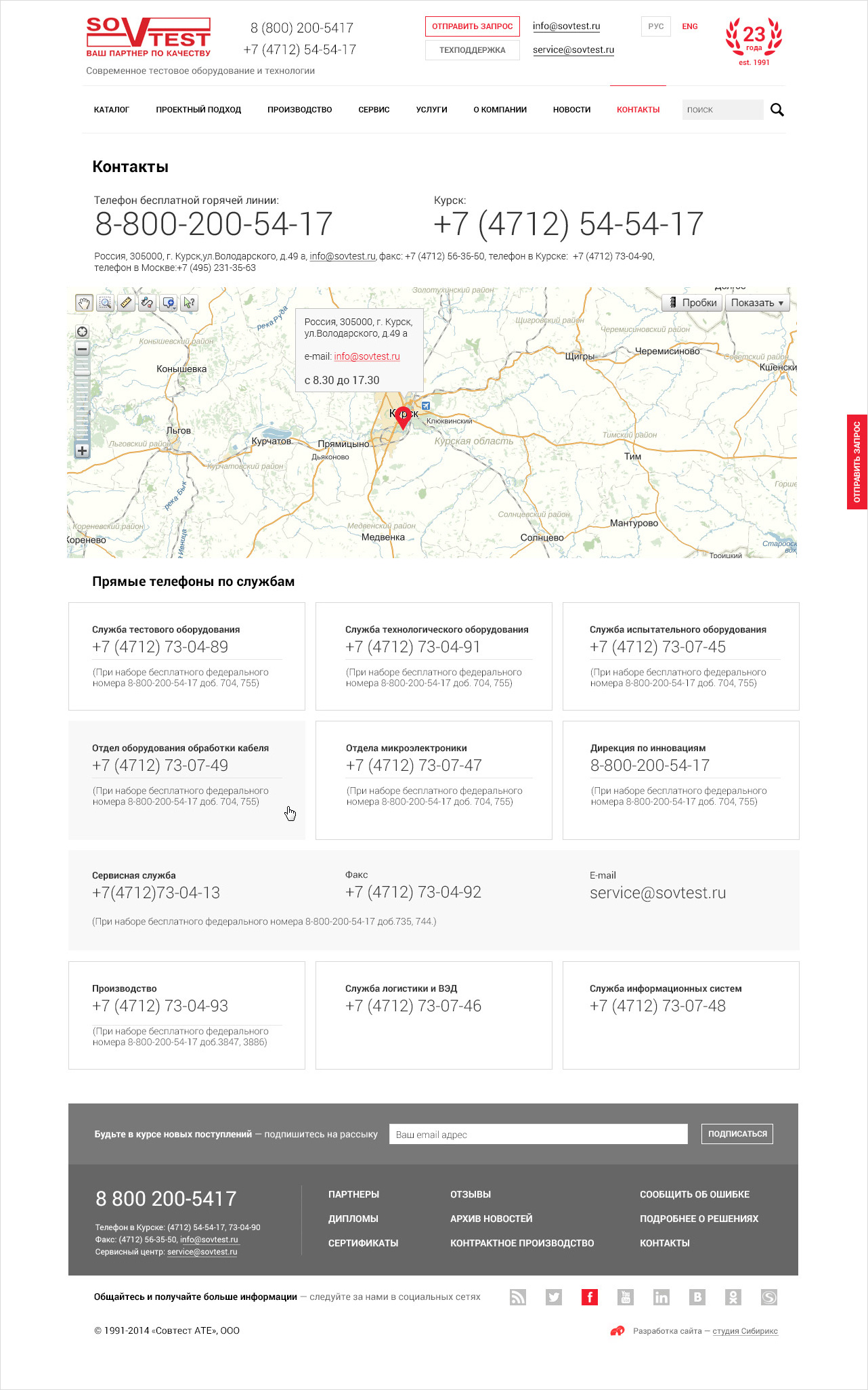The width and height of the screenshot is (868, 1390).
Task: Open the Twitter social icon
Action: 554,1297
